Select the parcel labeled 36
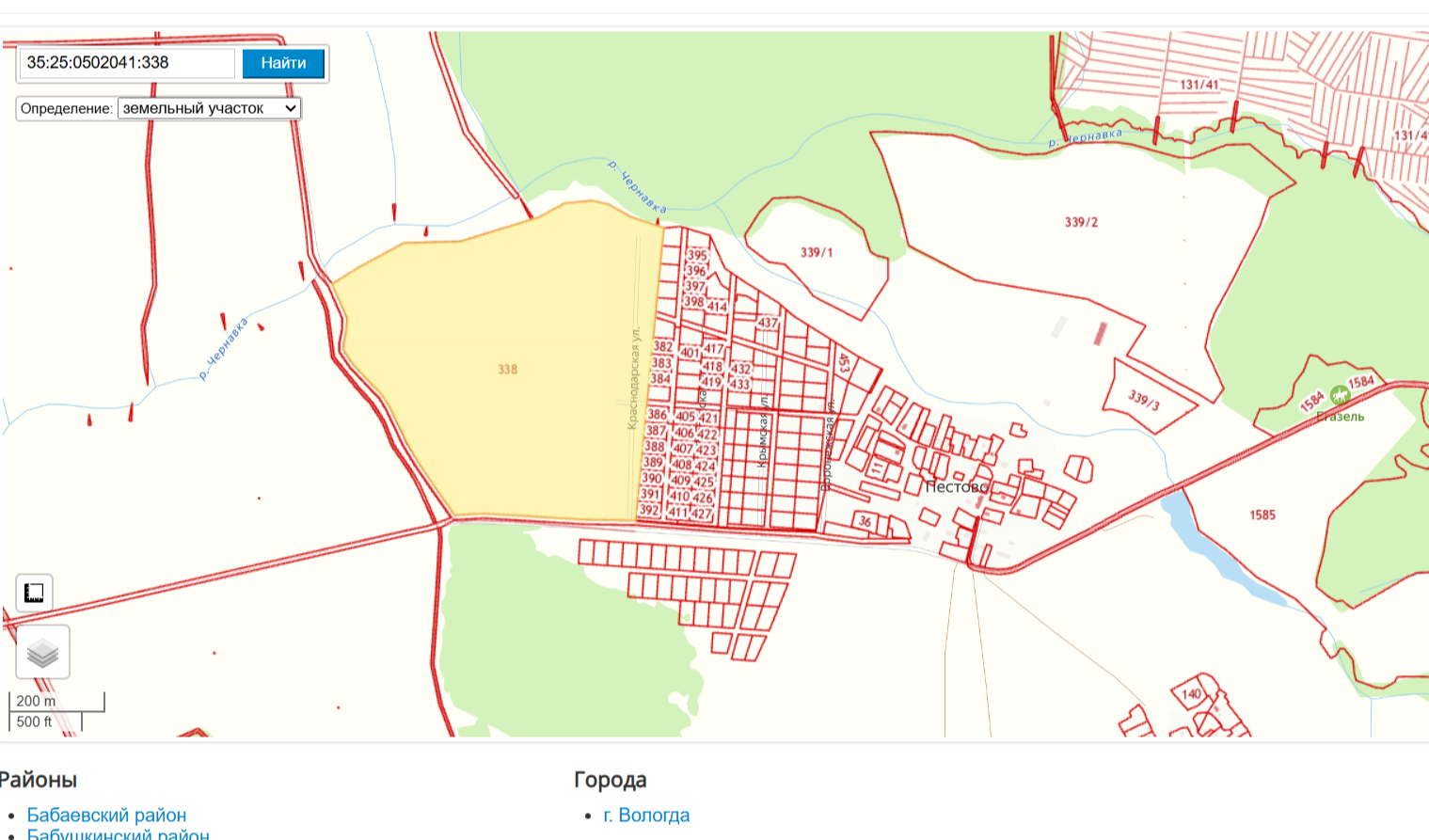Image resolution: width=1429 pixels, height=840 pixels. point(865,521)
